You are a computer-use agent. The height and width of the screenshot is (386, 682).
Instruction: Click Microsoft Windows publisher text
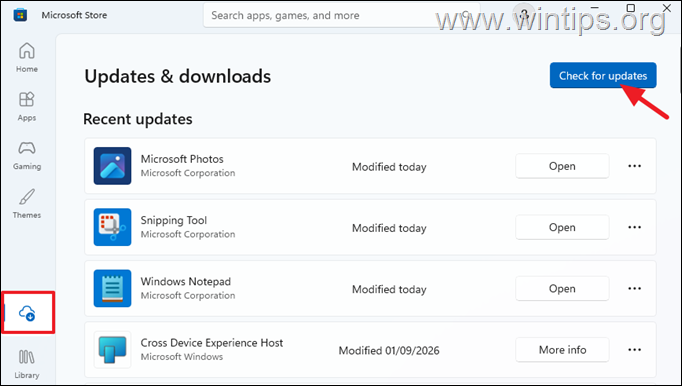tap(182, 357)
